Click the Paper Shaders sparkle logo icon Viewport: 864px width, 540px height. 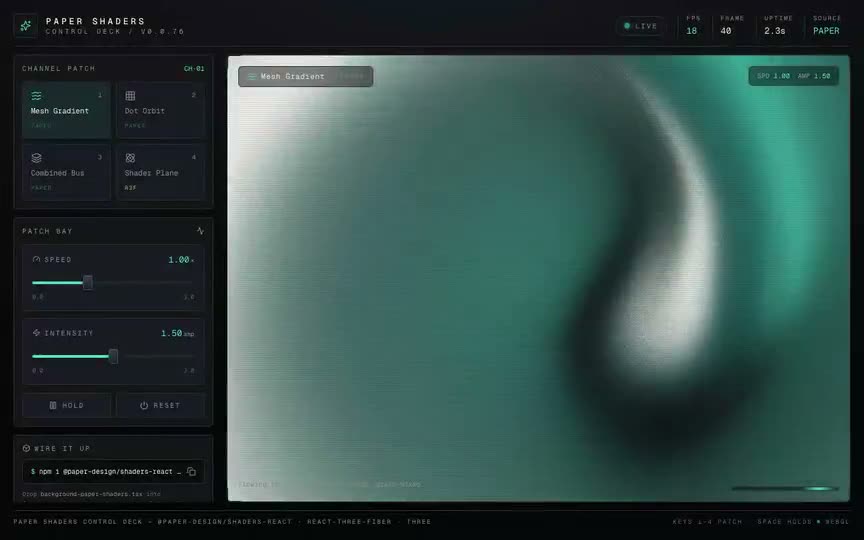click(x=25, y=26)
